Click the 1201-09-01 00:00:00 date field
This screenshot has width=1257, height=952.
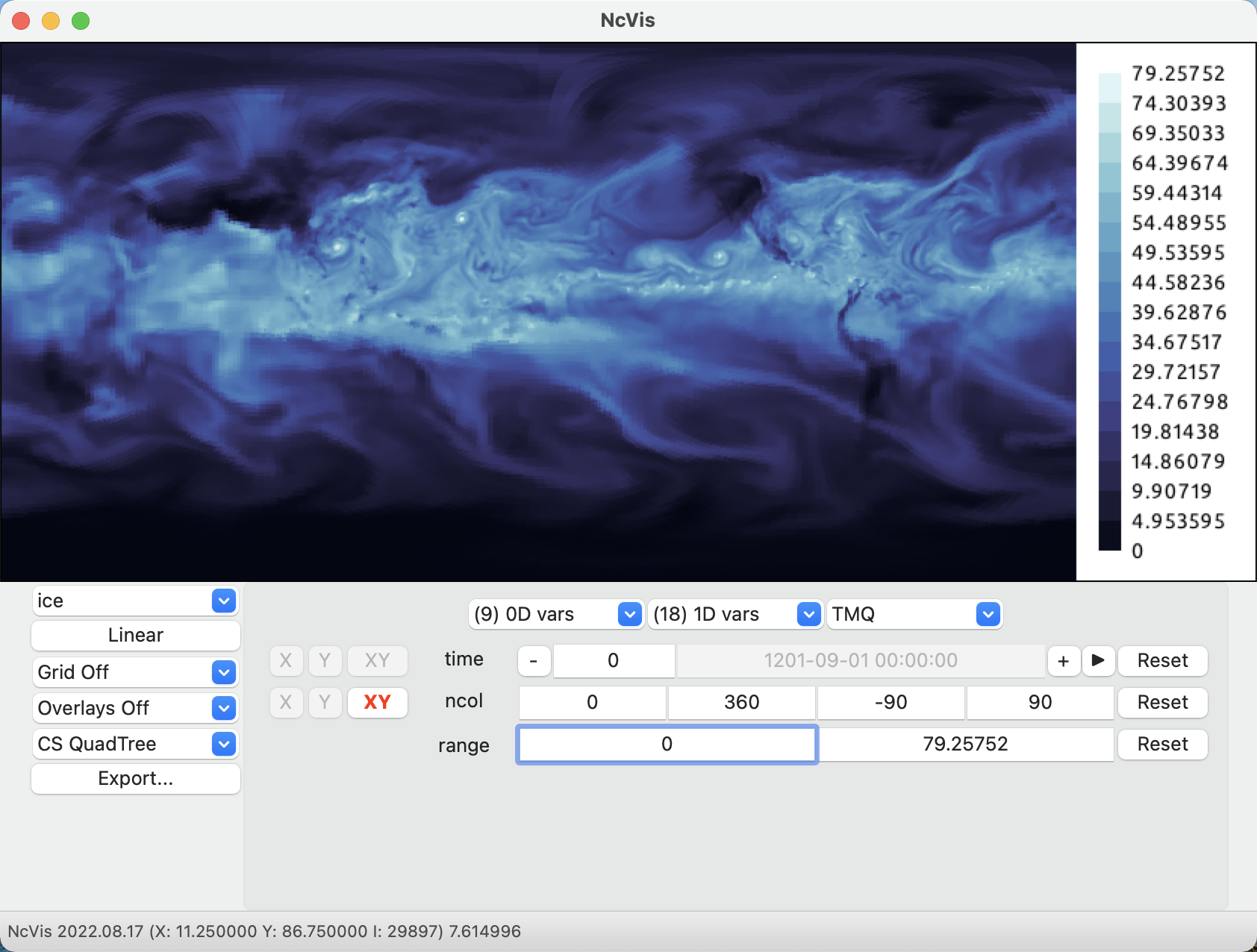(x=861, y=661)
